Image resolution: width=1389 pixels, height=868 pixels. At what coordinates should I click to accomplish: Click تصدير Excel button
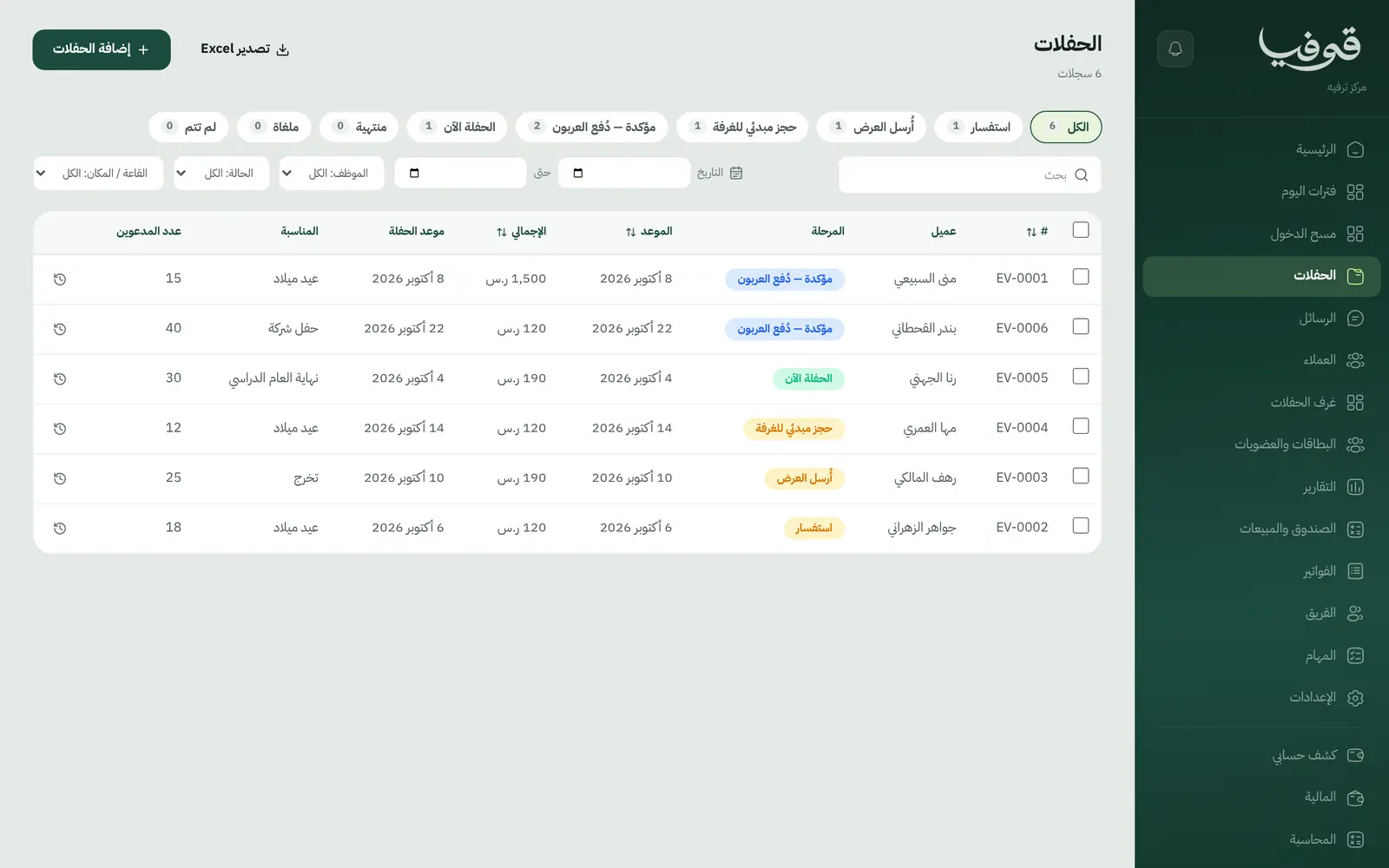(245, 49)
